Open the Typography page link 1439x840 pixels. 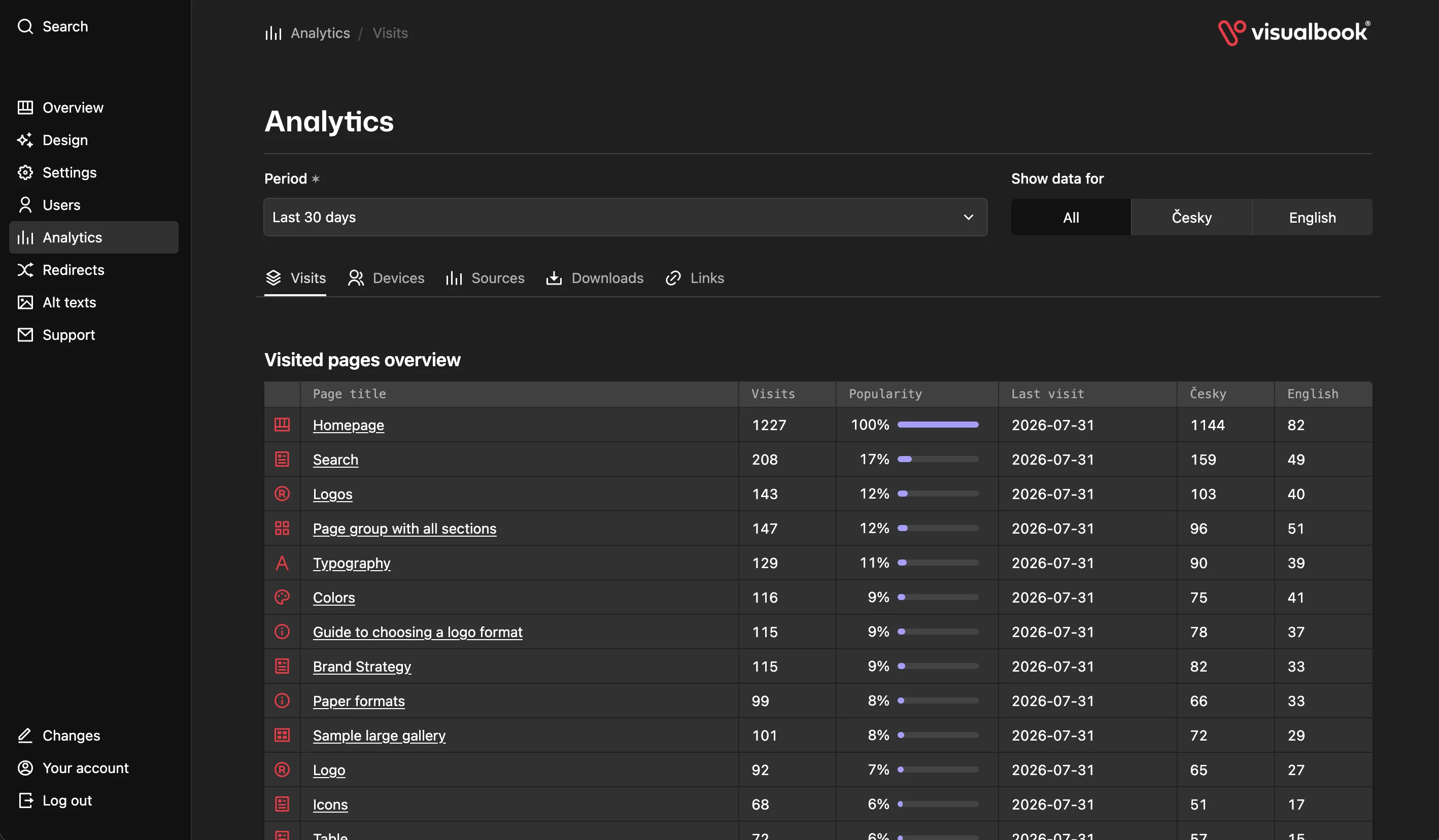352,563
